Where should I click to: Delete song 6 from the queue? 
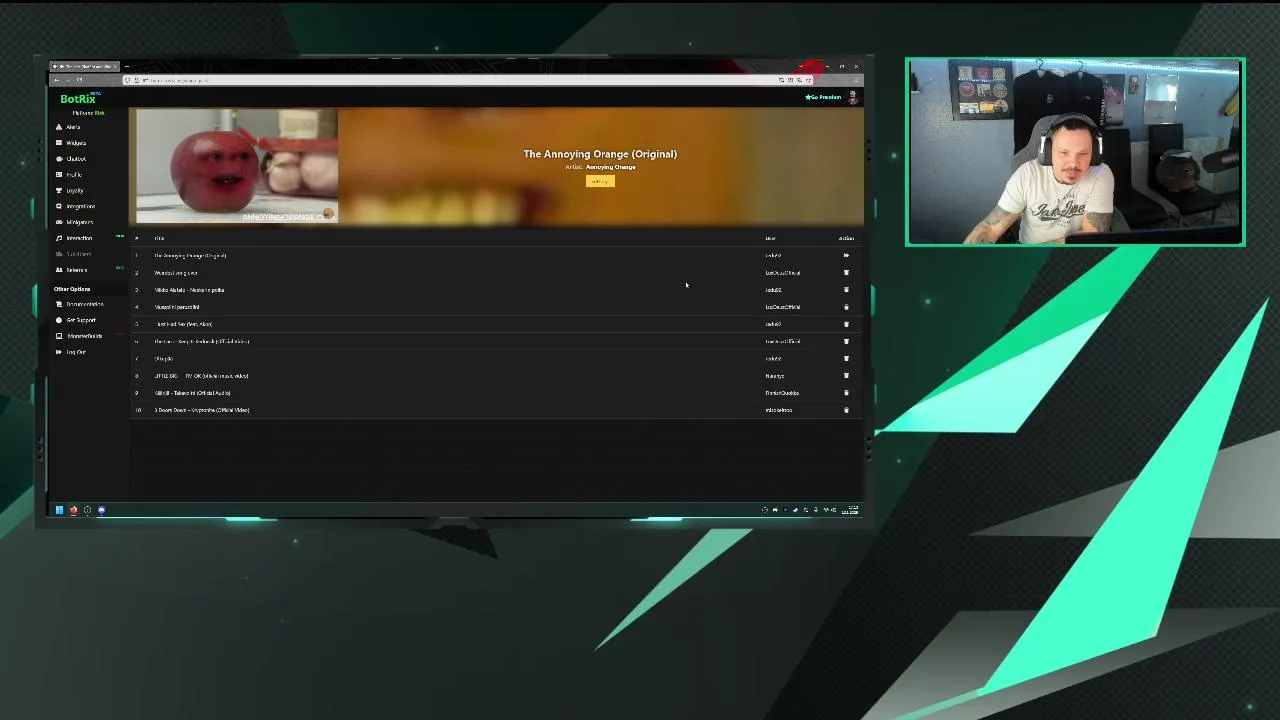[x=846, y=341]
